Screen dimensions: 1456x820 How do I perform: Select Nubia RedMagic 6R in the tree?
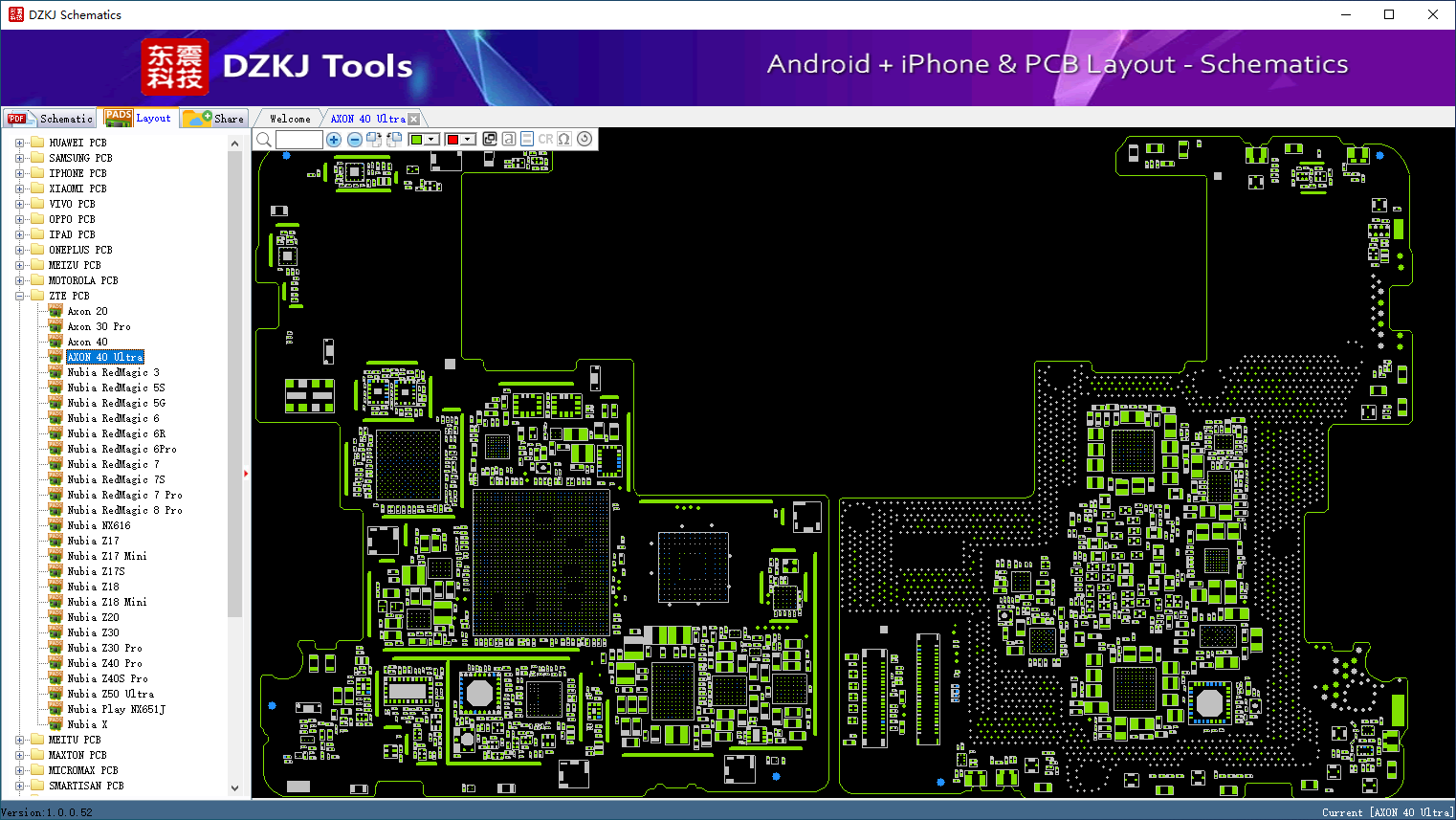116,433
